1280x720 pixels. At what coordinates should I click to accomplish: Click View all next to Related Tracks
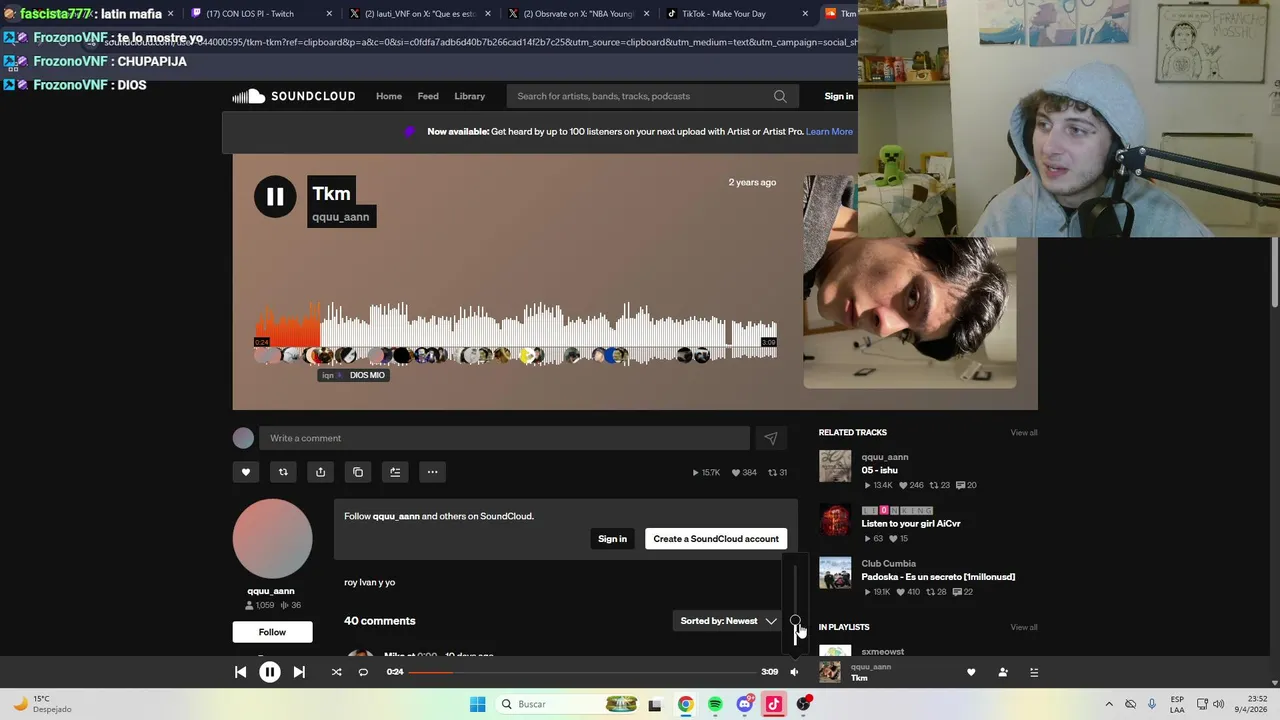click(1024, 432)
